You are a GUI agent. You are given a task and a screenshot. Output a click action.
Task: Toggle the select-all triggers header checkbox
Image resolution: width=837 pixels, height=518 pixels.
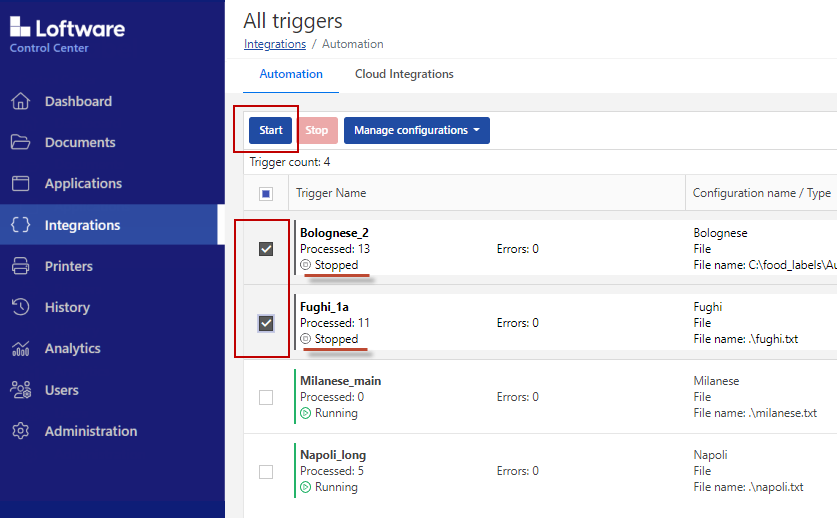pyautogui.click(x=266, y=194)
